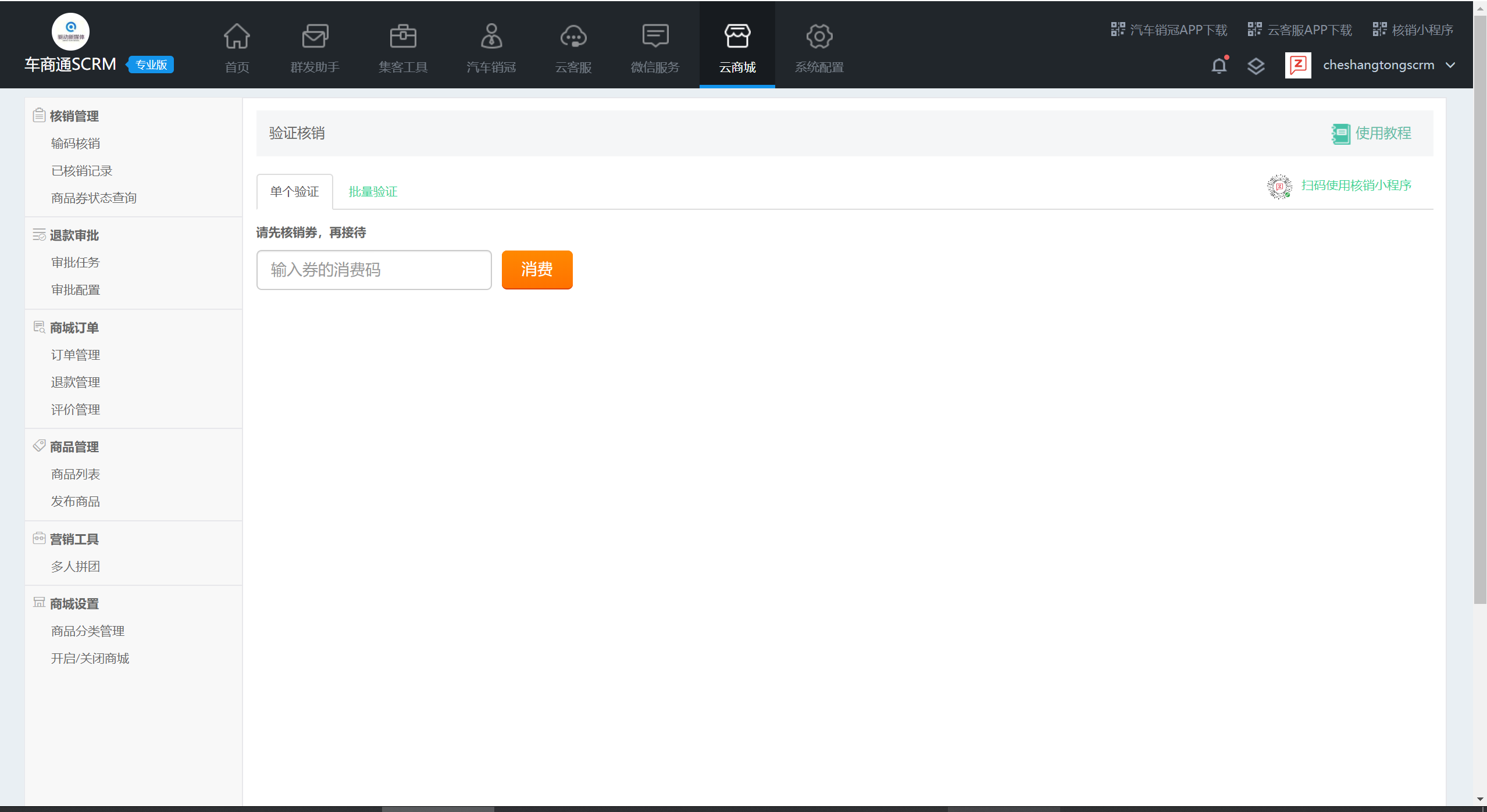Switch to 批量验证 tab

pyautogui.click(x=373, y=192)
